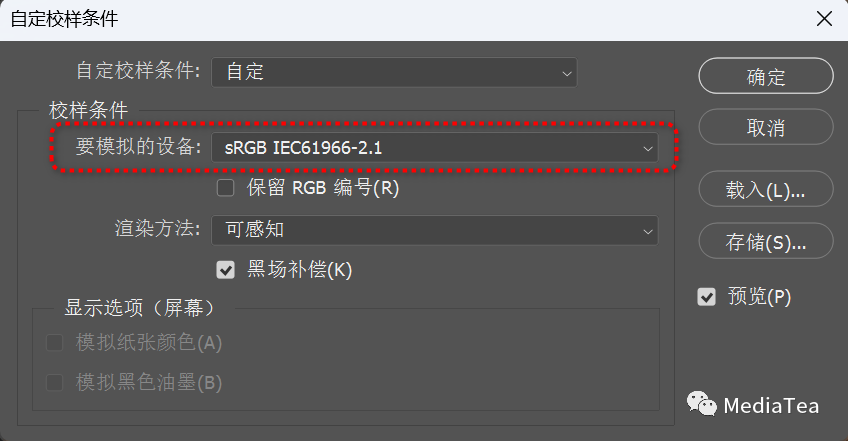Screen dimensions: 848x441
Task: Expand the 可感知 rendering intent dropdown
Action: (x=434, y=230)
